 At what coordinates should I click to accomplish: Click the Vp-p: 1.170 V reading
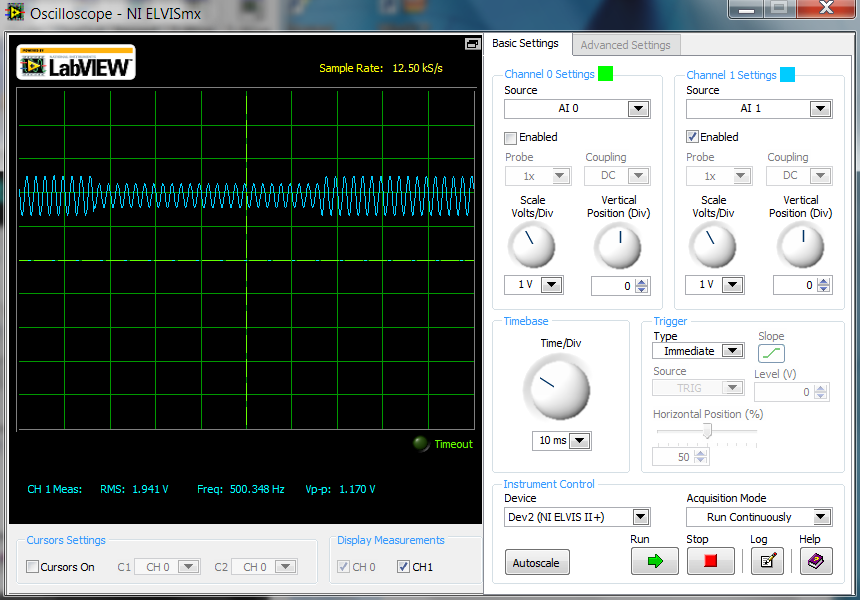pyautogui.click(x=340, y=489)
